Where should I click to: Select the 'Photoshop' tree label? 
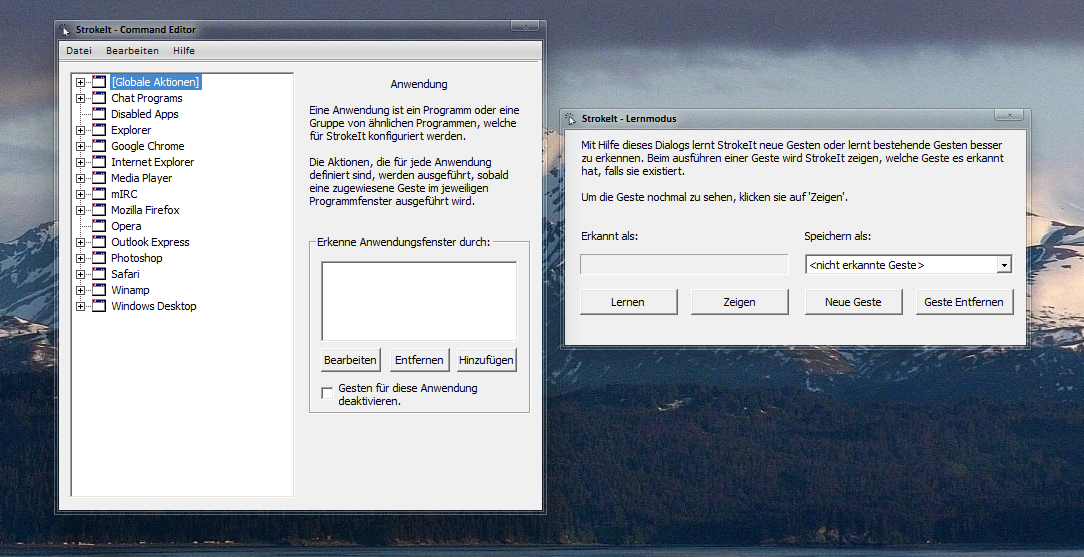(137, 258)
